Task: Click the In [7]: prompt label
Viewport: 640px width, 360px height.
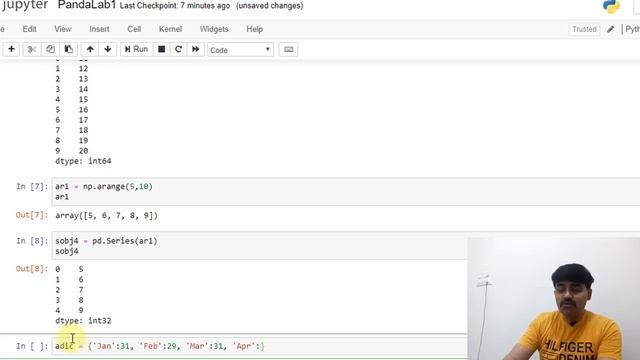Action: pyautogui.click(x=32, y=187)
